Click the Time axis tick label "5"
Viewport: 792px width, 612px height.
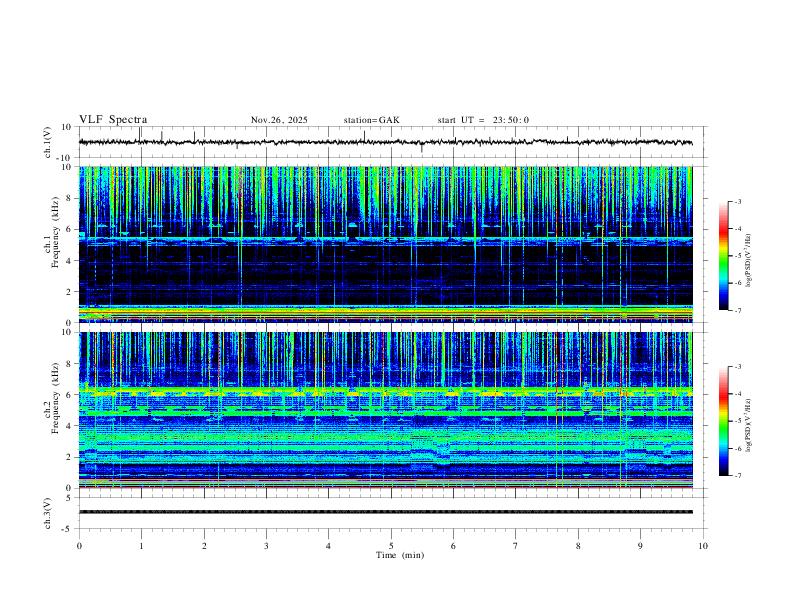391,546
